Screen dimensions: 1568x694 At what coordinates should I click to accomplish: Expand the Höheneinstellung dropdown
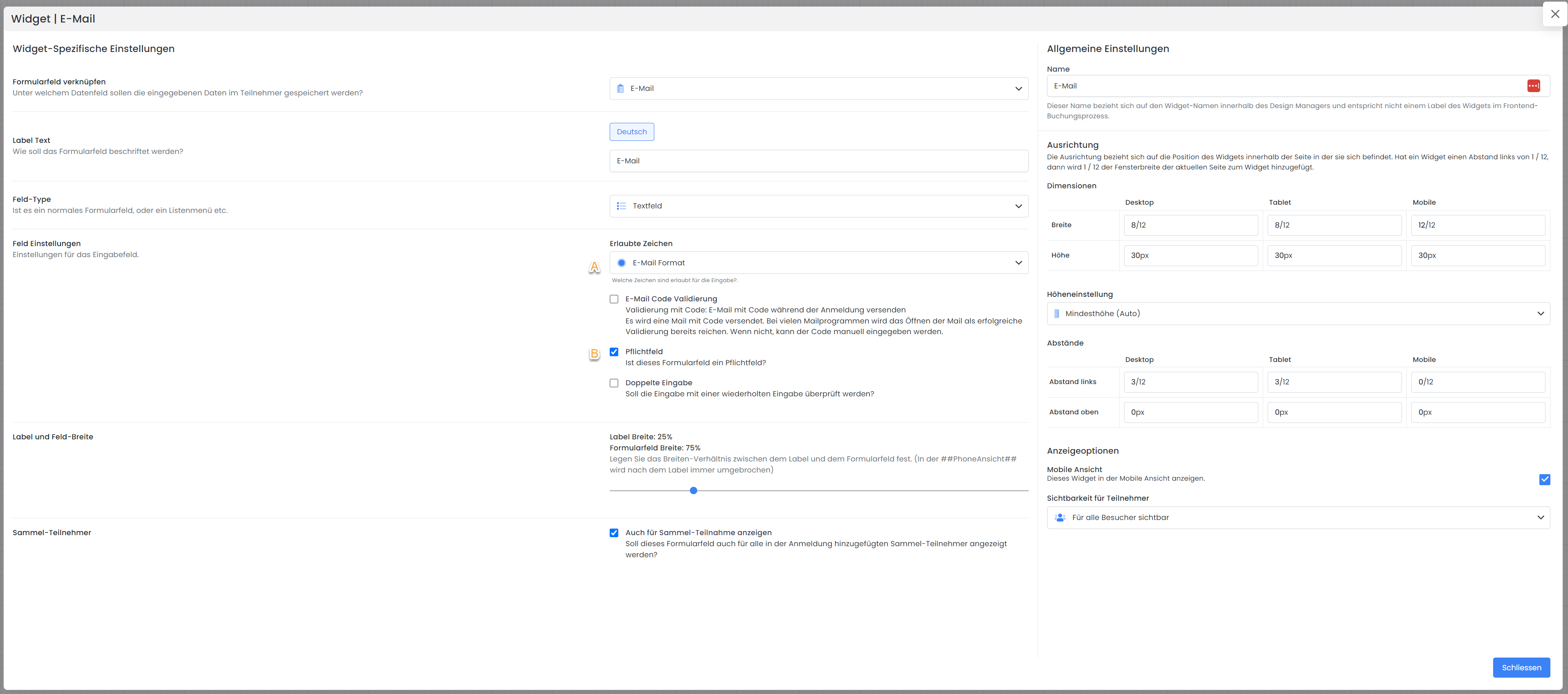click(x=1298, y=313)
